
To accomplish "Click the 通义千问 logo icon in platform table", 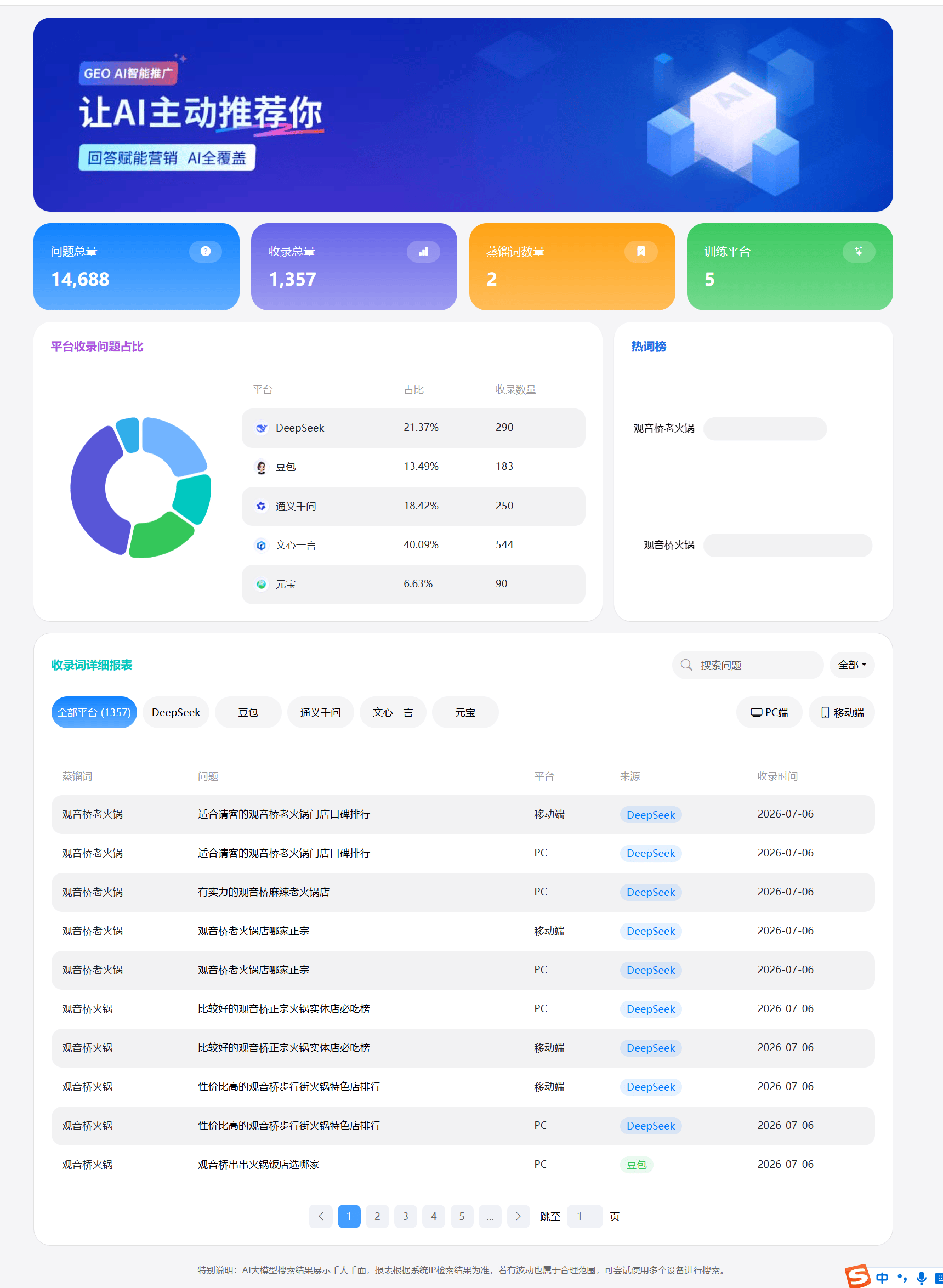I will click(262, 507).
